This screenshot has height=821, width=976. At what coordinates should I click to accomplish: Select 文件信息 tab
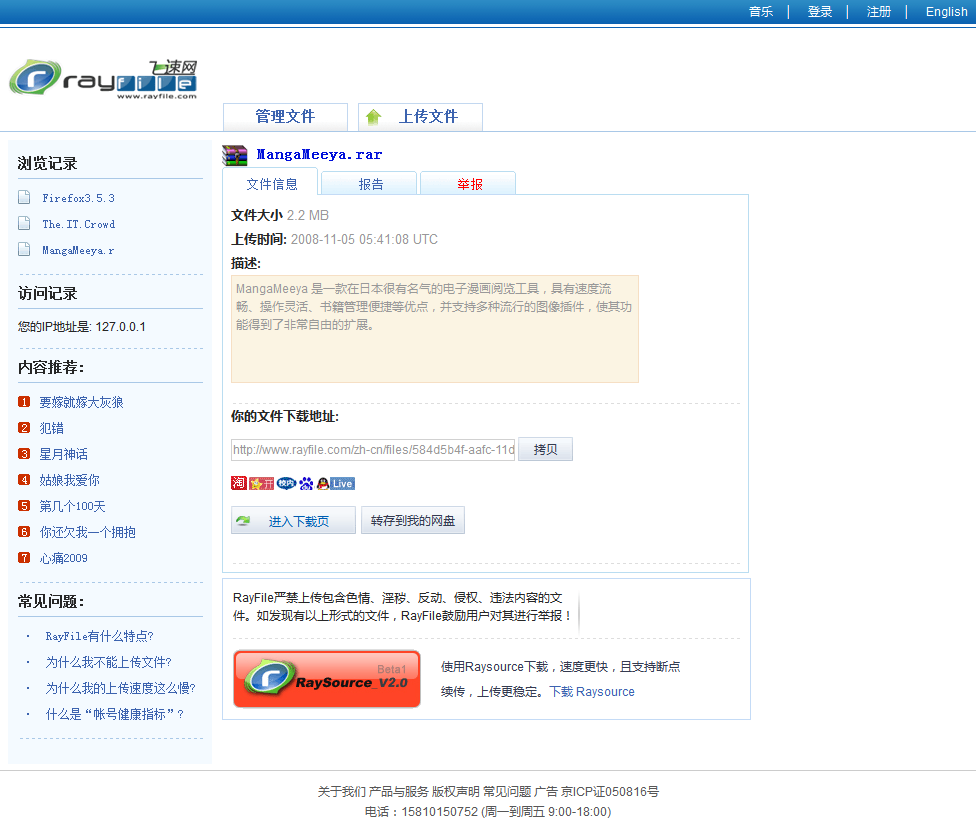(271, 184)
